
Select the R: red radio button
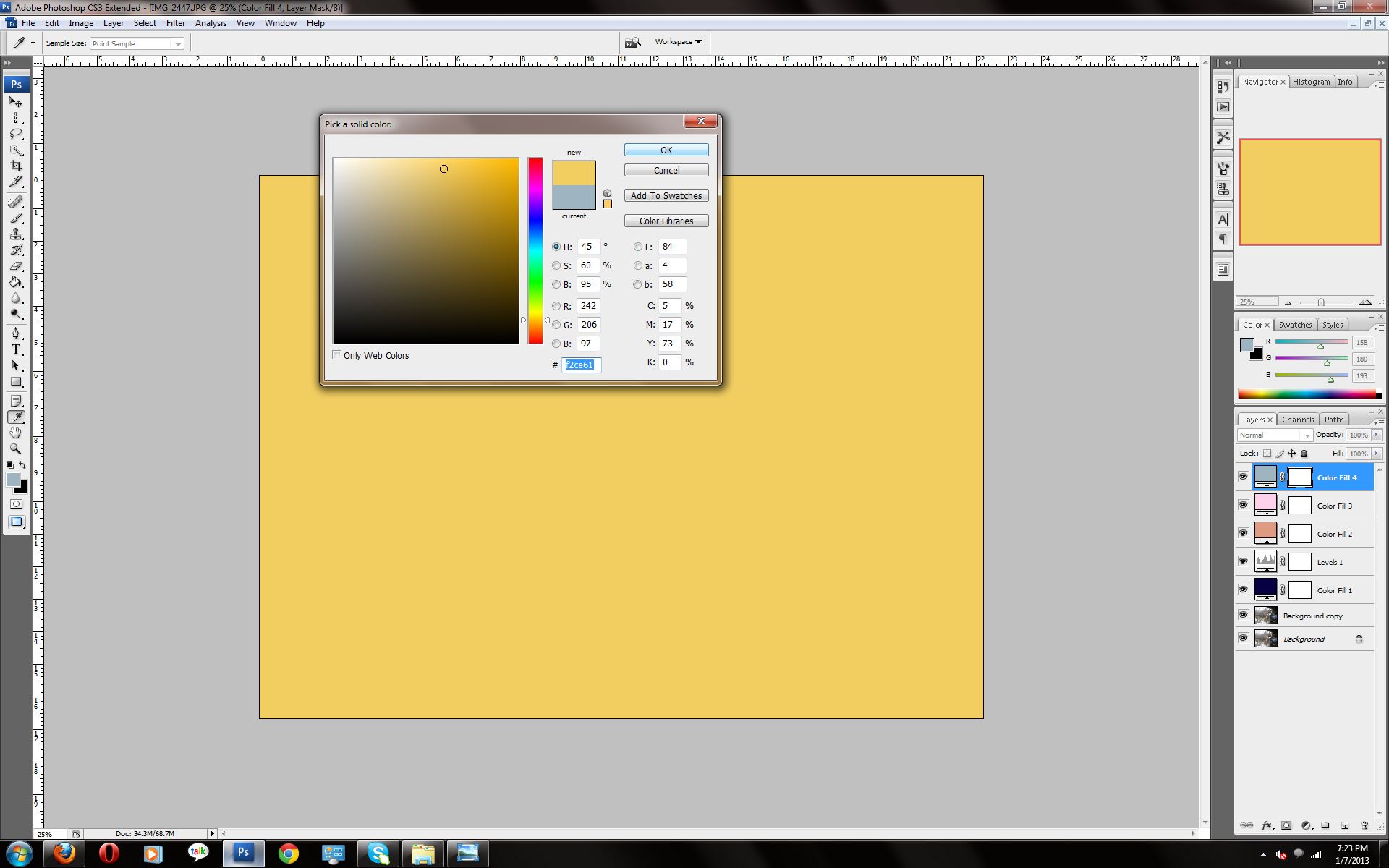(556, 306)
